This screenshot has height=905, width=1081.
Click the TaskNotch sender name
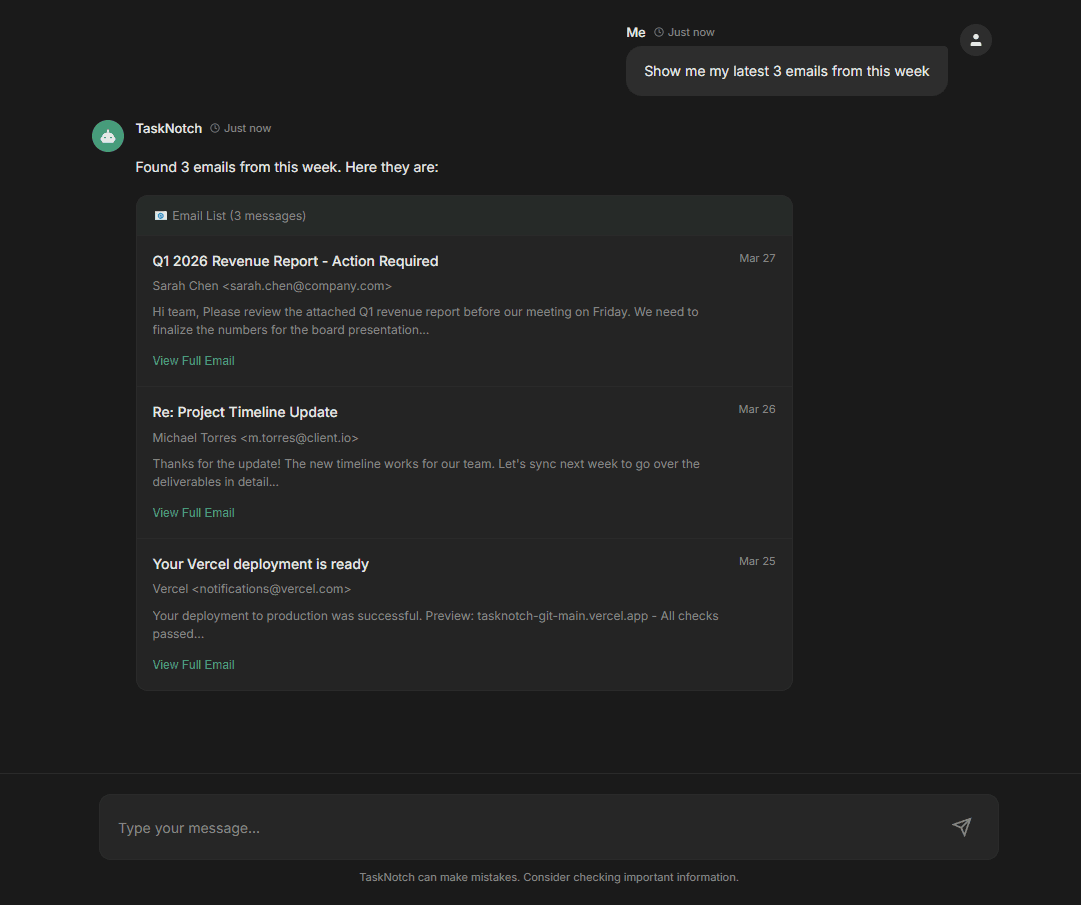[169, 128]
